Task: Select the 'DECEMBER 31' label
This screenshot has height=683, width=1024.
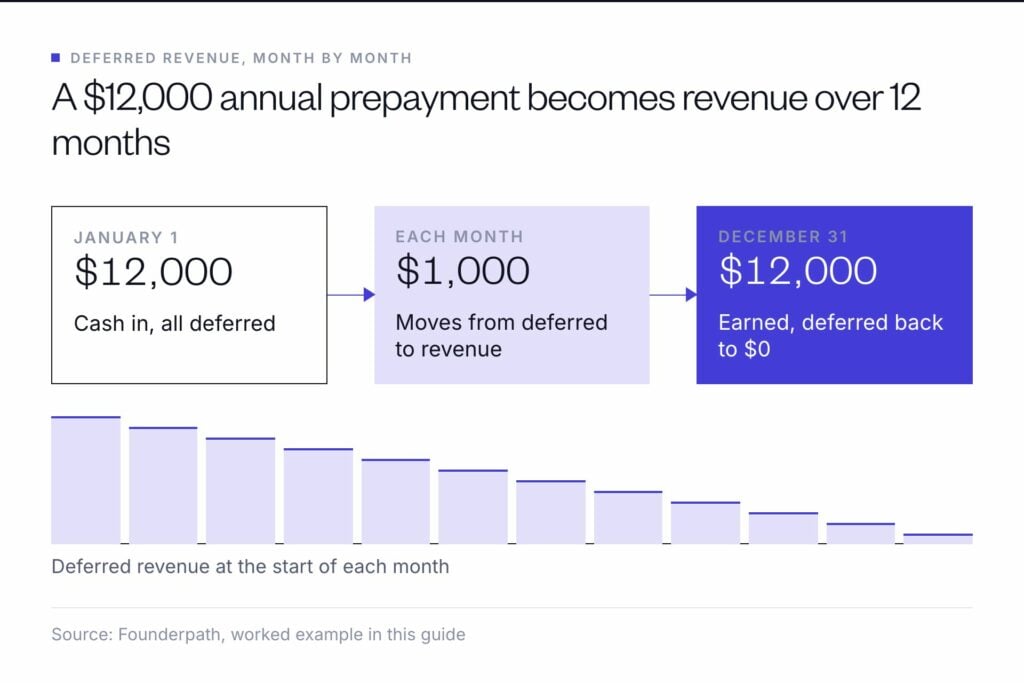Action: [x=783, y=236]
